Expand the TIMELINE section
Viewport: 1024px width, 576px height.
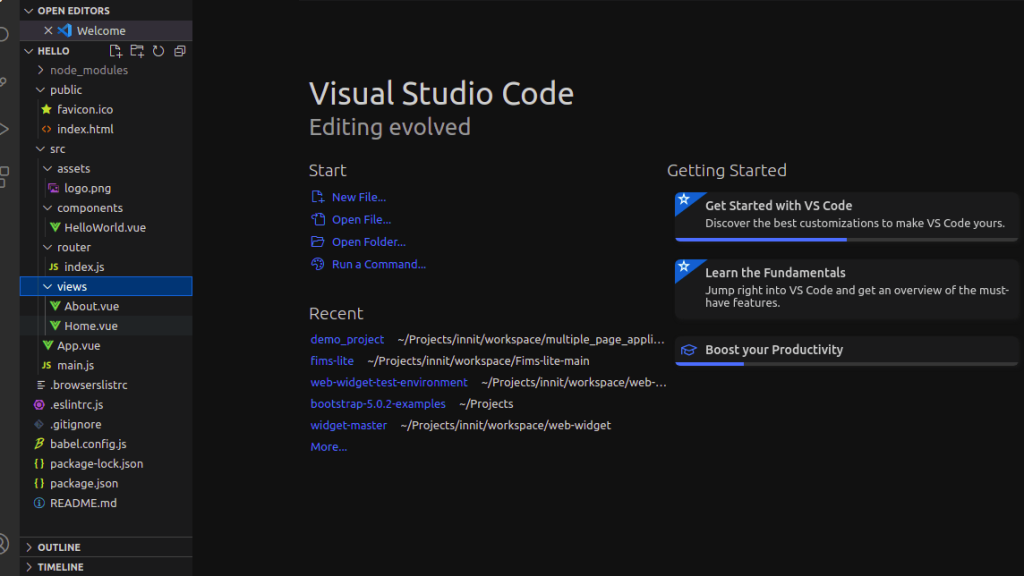[x=27, y=566]
